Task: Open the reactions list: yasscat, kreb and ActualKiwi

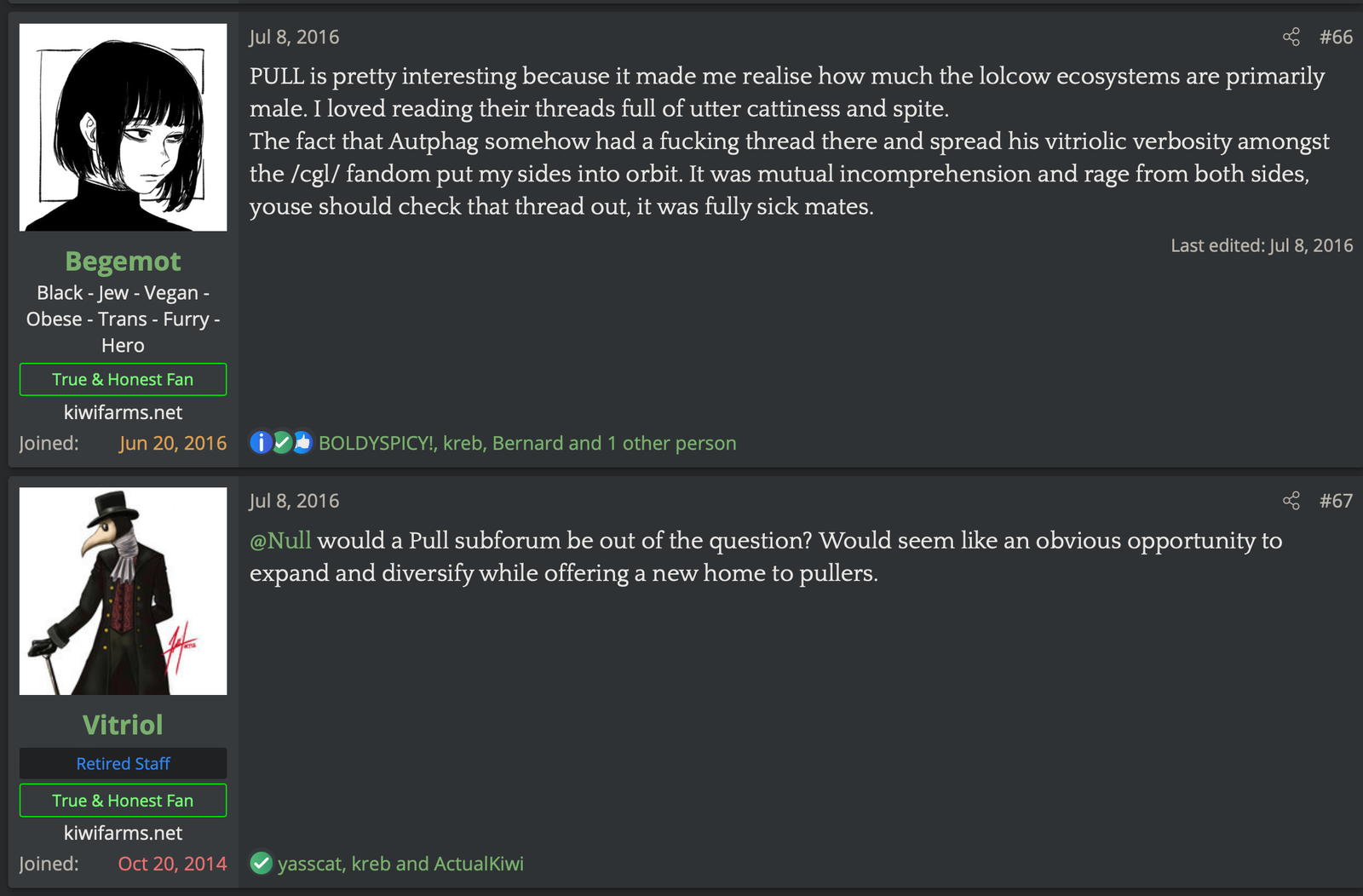Action: 400,864
